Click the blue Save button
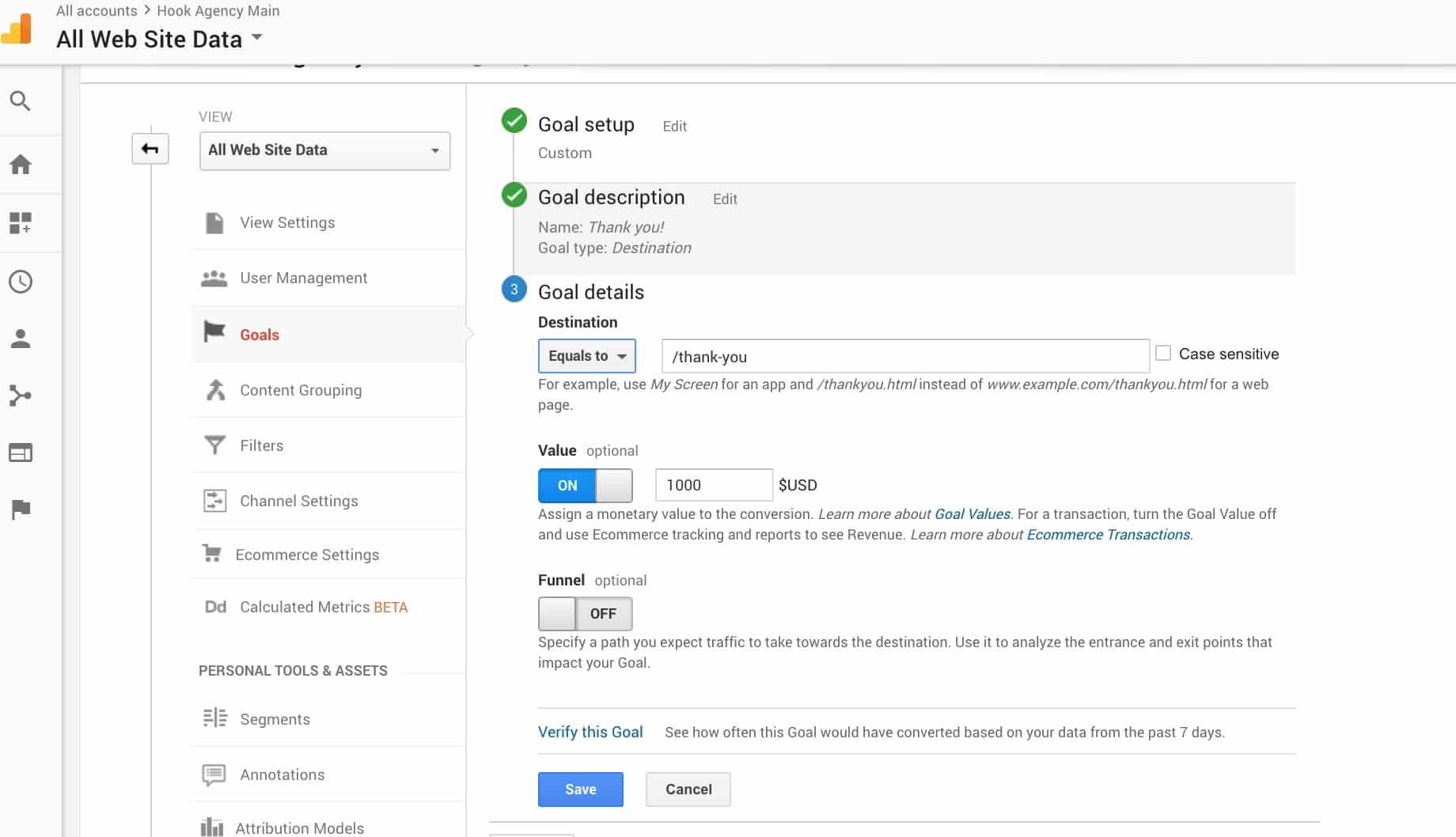The image size is (1456, 837). click(x=580, y=790)
